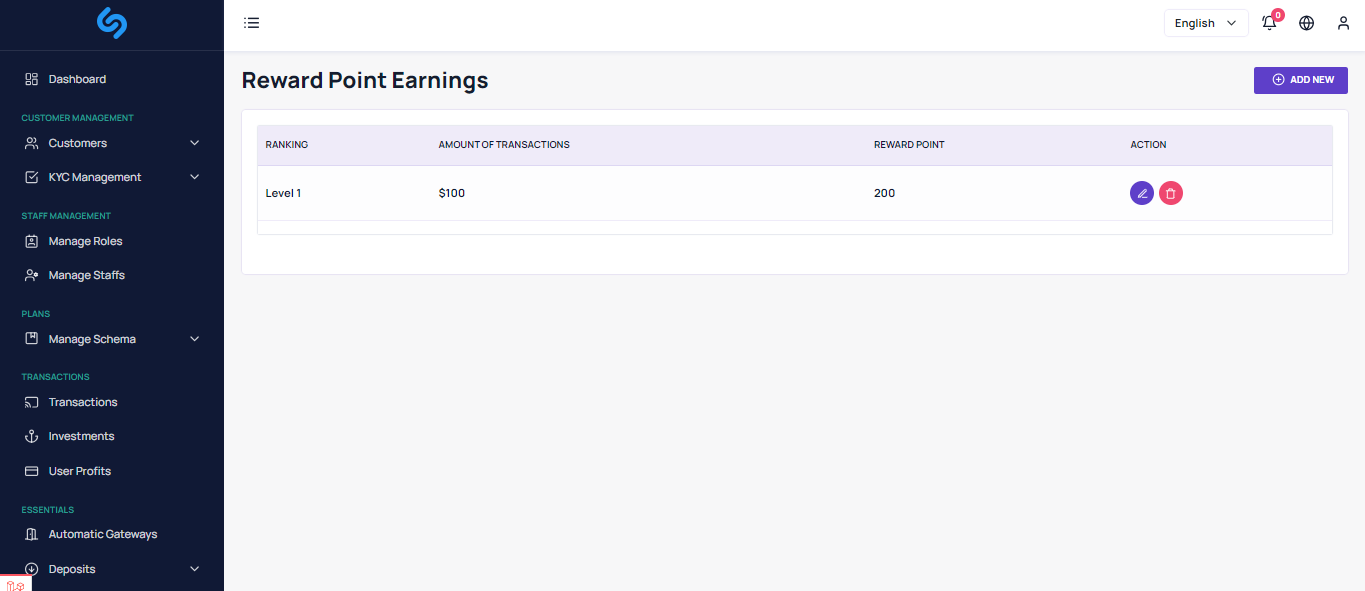
Task: Navigate to User Profits
Action: (x=79, y=471)
